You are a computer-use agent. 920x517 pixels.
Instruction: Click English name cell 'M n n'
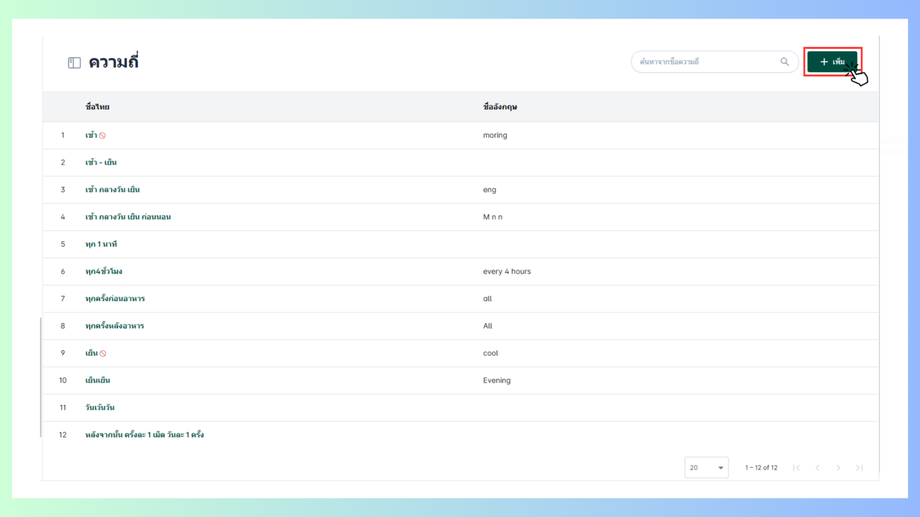click(x=492, y=217)
